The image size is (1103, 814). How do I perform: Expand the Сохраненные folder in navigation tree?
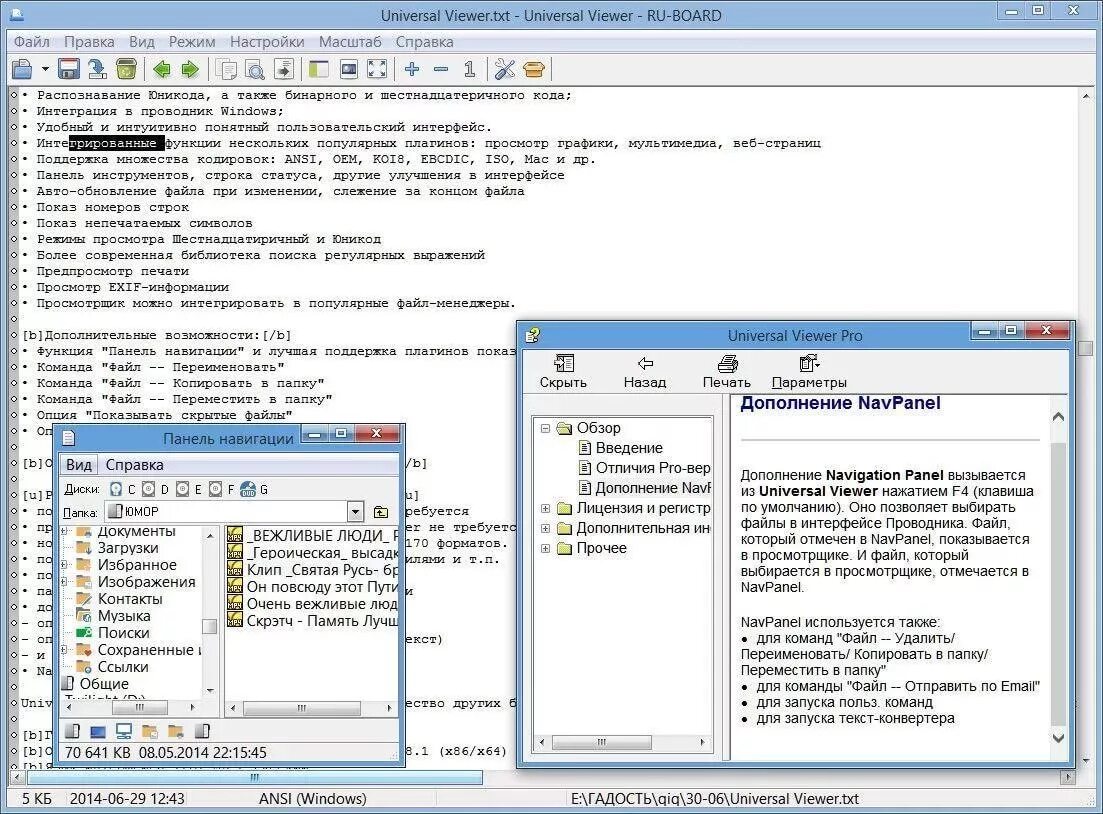coord(65,650)
